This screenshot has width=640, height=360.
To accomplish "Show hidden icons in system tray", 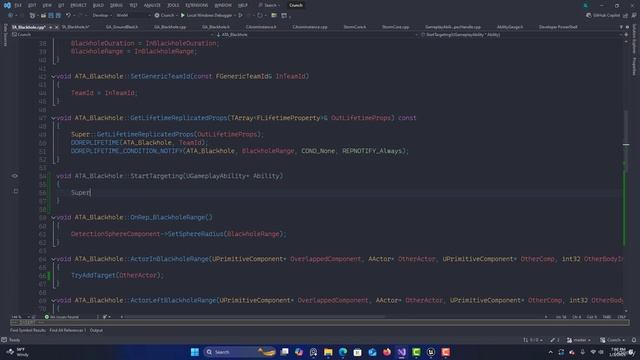I will coord(550,352).
